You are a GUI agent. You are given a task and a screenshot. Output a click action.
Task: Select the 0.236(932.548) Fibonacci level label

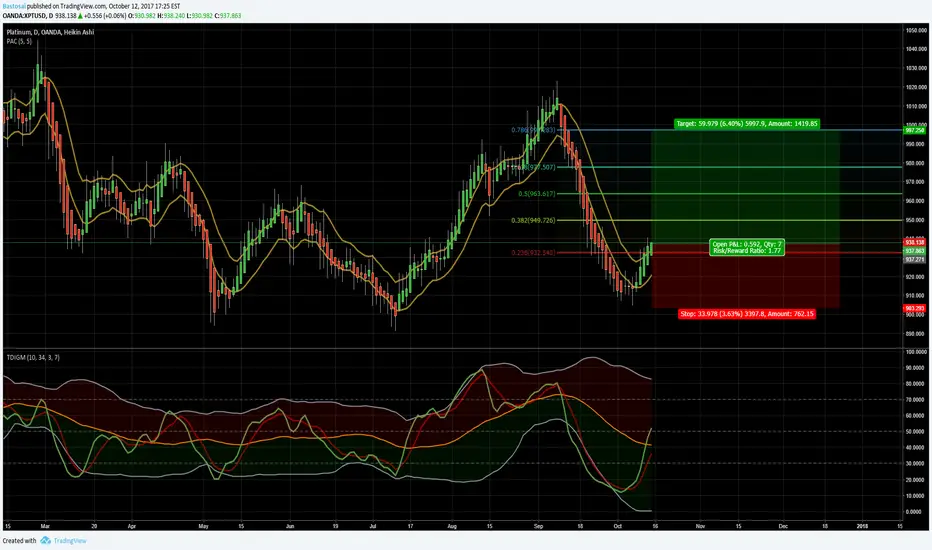[x=533, y=253]
